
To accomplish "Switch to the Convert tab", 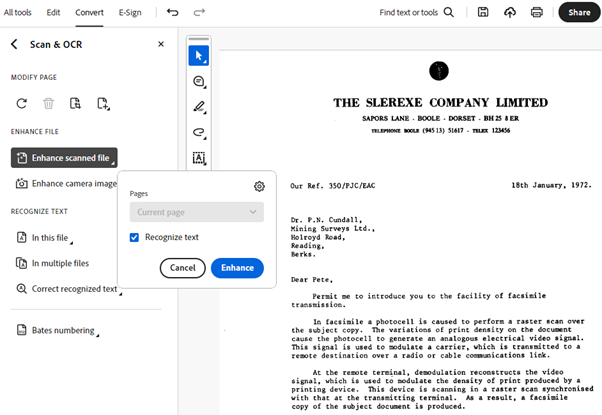I will coord(89,13).
